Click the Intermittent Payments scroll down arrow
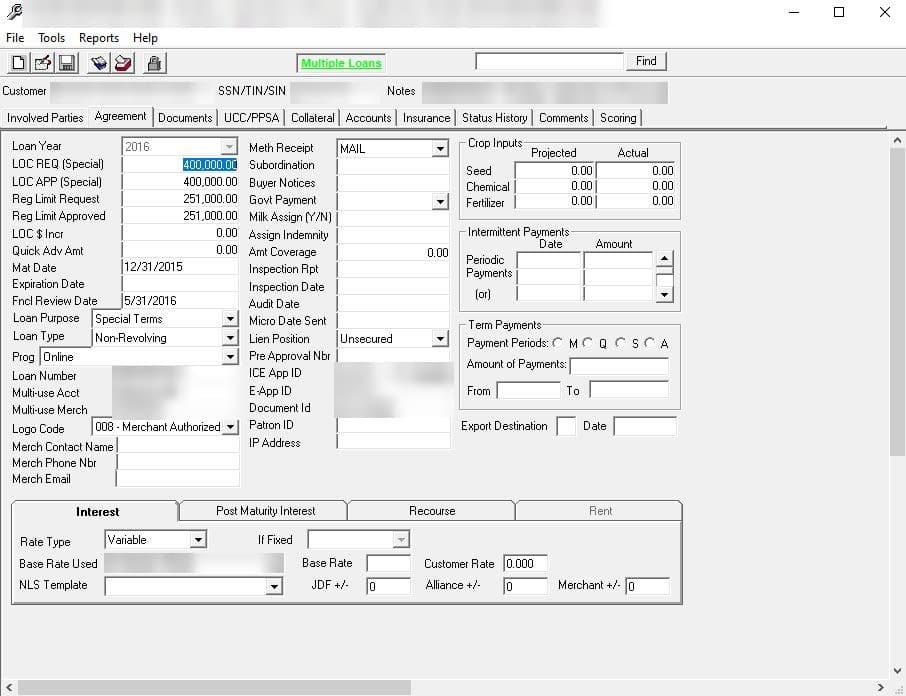 pos(664,295)
